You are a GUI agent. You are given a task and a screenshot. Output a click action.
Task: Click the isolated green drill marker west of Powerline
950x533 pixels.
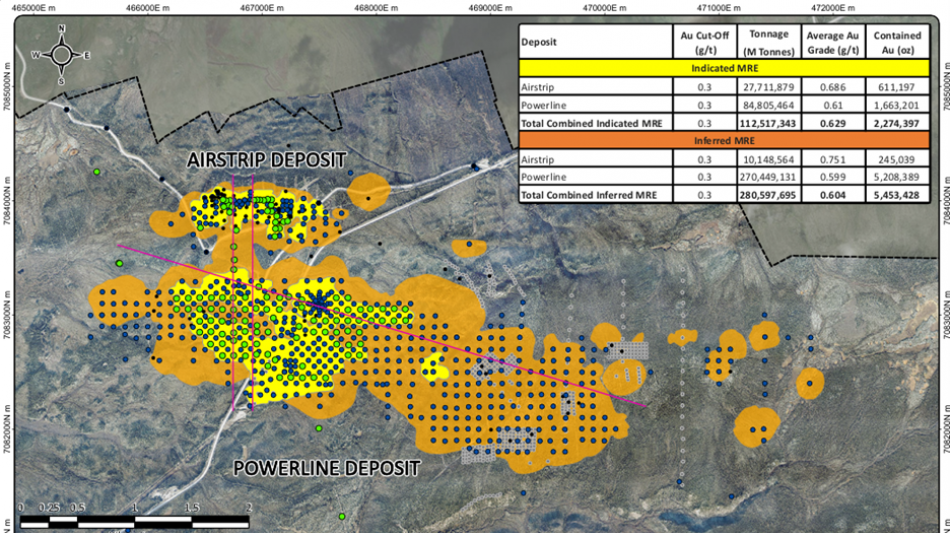click(119, 263)
